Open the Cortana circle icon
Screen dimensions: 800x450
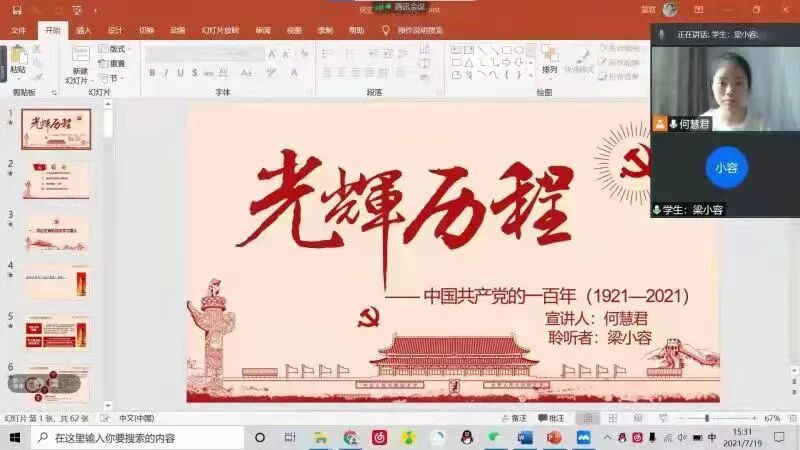tap(260, 438)
